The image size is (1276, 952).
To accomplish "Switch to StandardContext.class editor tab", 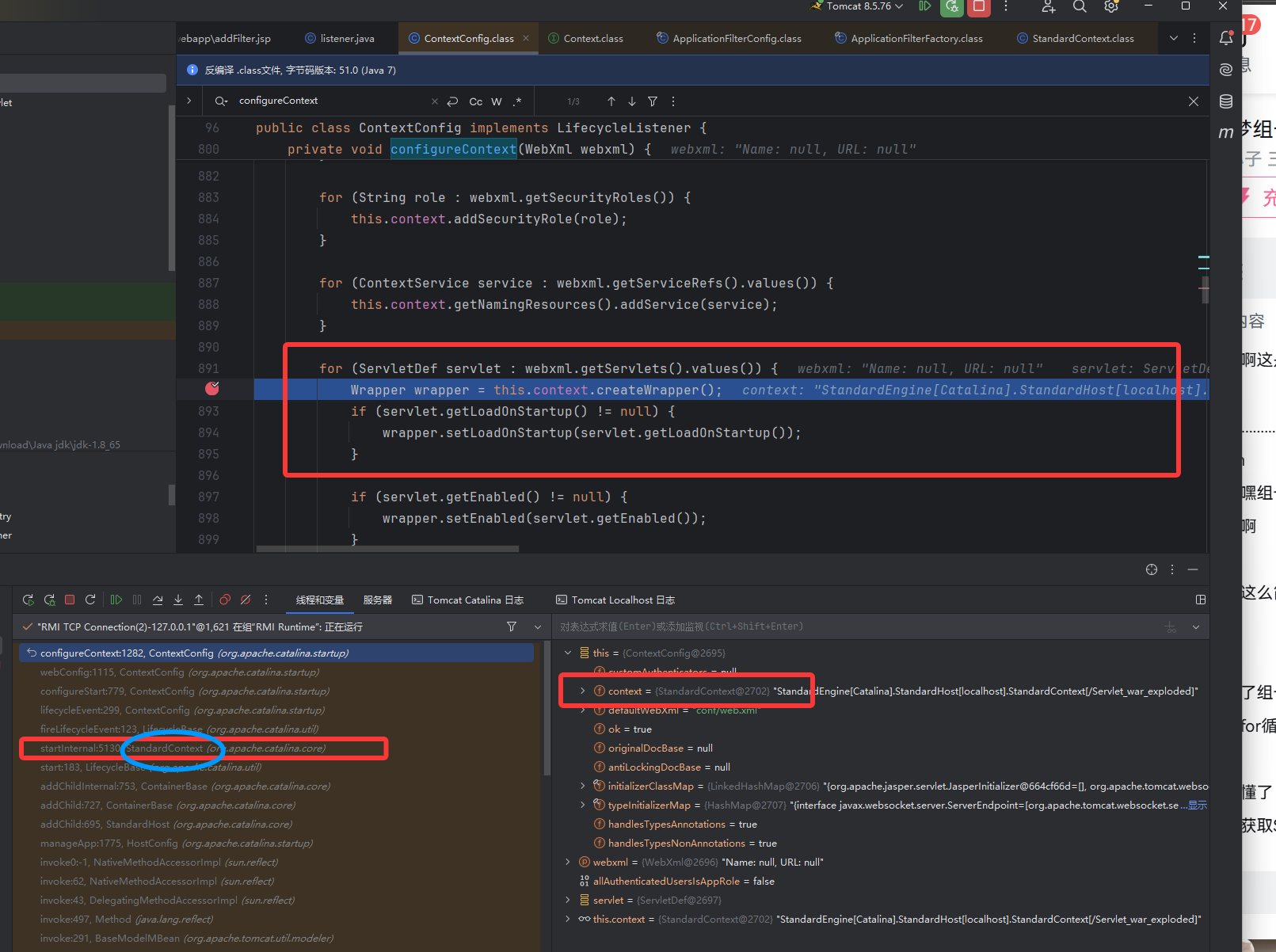I will click(x=1082, y=38).
